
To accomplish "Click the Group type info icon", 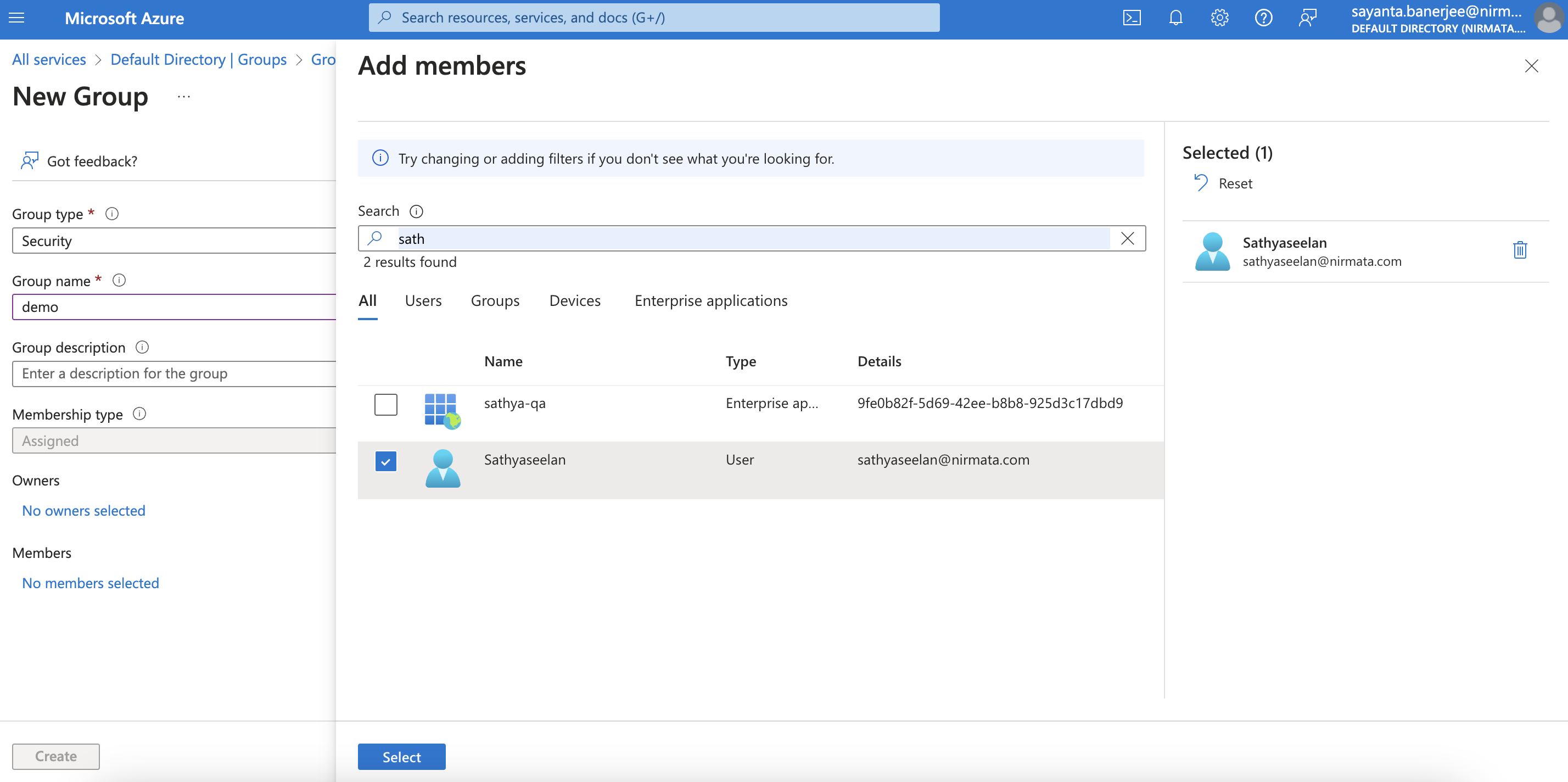I will click(112, 214).
